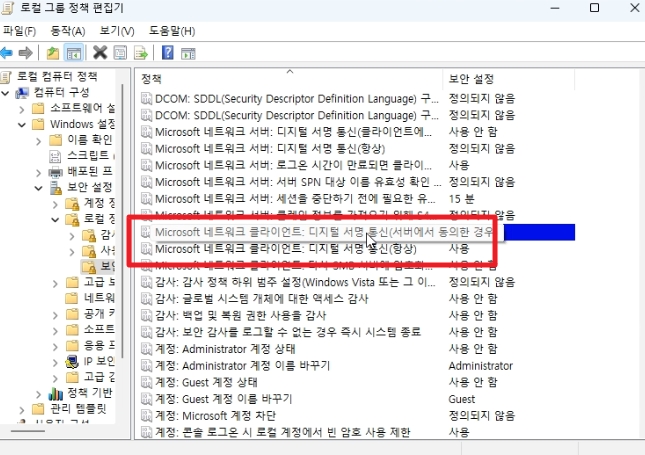Expand the 이름 확인 정책 node
The image size is (645, 455).
tap(38, 141)
